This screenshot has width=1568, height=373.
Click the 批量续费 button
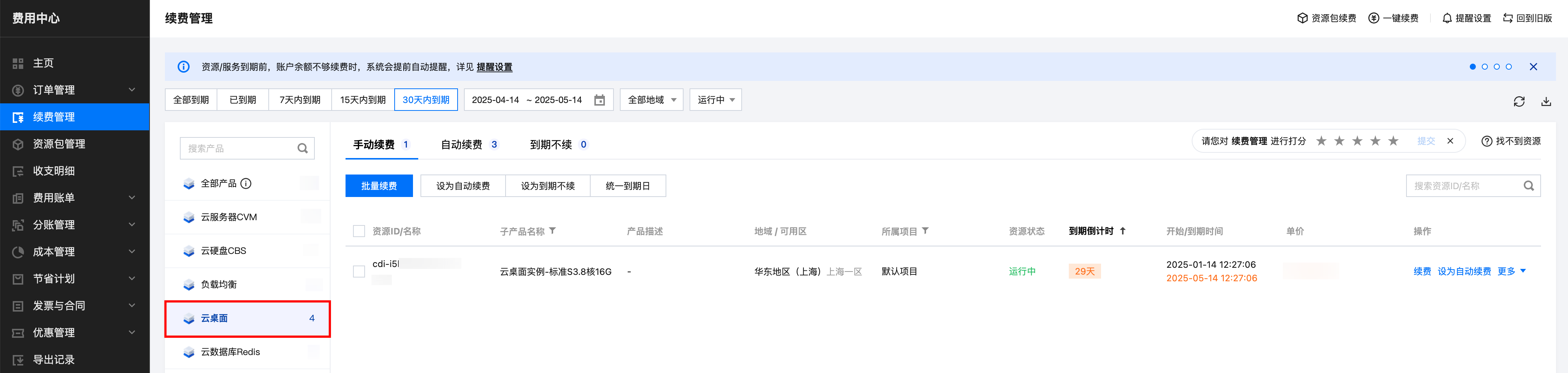click(x=379, y=186)
